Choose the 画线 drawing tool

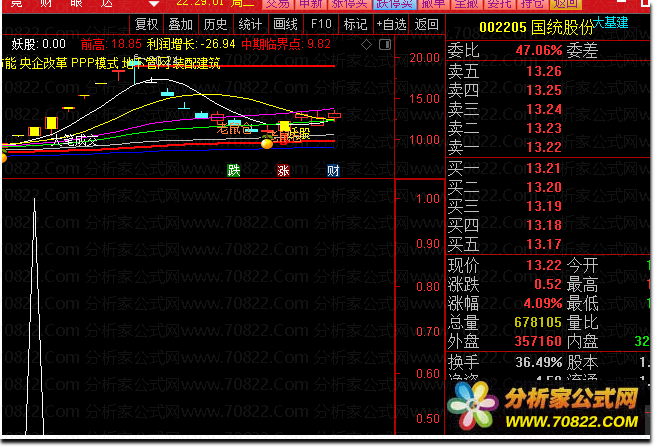285,24
